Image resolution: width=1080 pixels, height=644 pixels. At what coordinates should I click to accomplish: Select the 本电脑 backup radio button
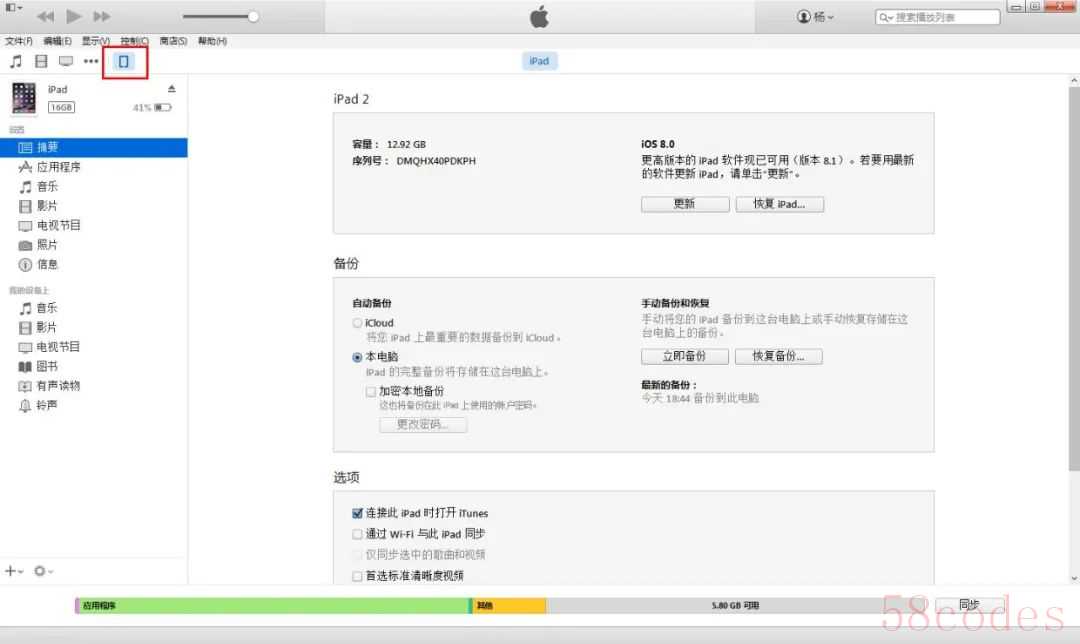pyautogui.click(x=357, y=357)
